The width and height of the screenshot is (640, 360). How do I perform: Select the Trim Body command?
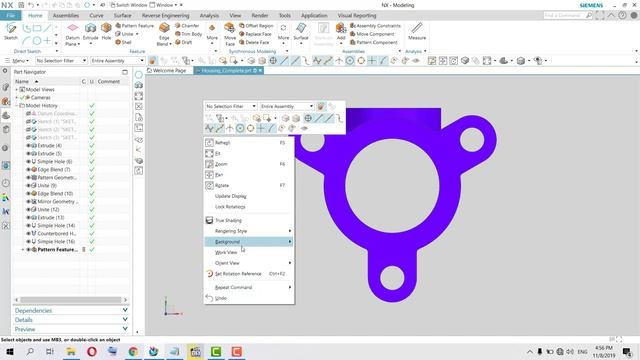189,34
